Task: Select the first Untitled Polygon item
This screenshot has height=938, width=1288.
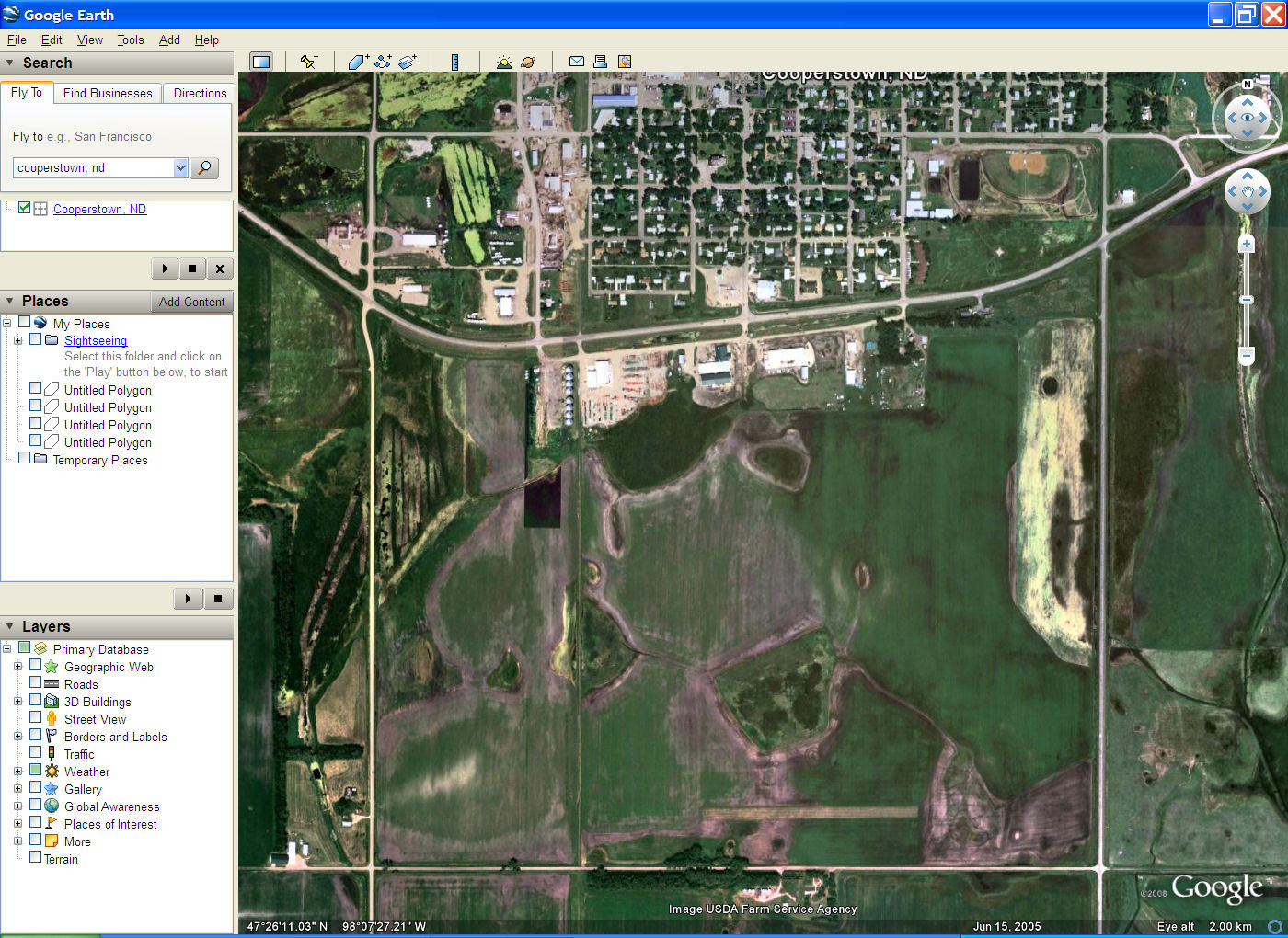Action: point(108,390)
